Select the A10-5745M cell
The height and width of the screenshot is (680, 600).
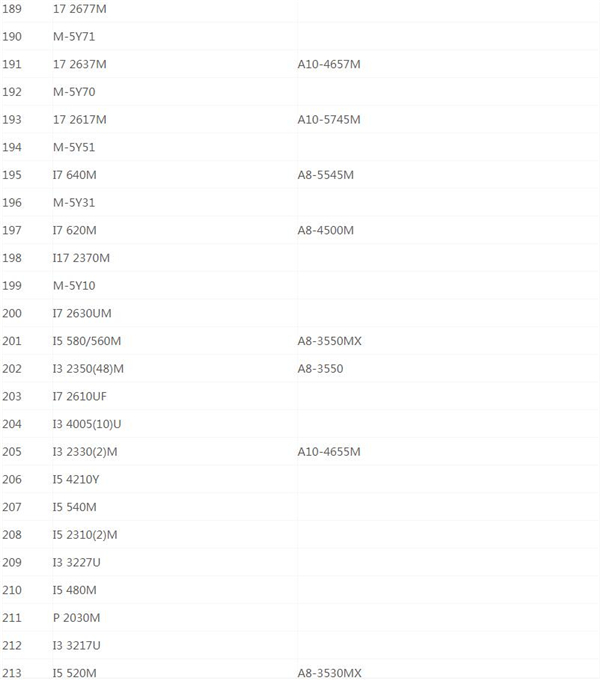coord(328,120)
